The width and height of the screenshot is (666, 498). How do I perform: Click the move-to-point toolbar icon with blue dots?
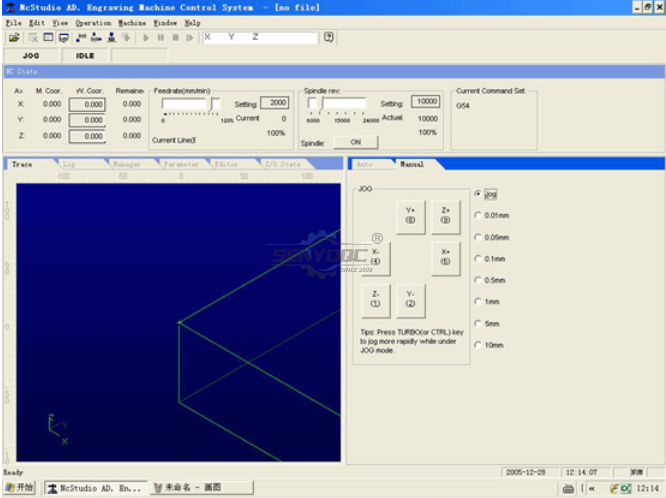tap(81, 38)
